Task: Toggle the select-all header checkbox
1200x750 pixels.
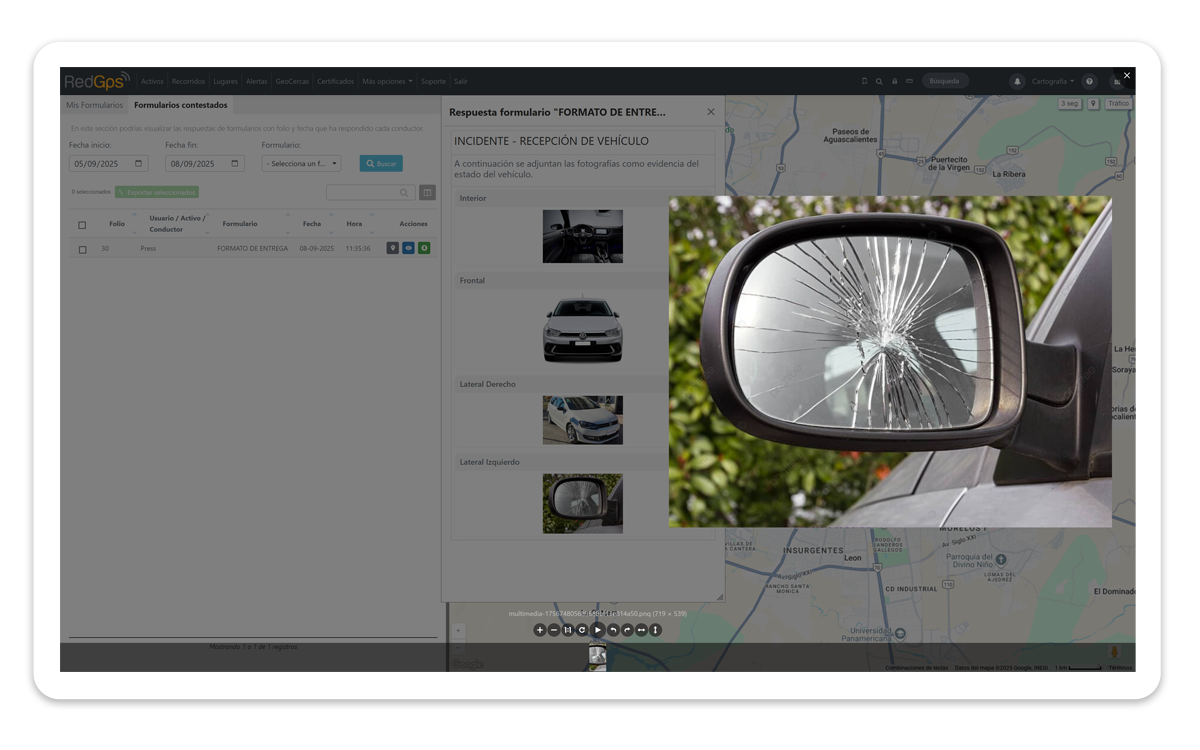Action: tap(82, 225)
